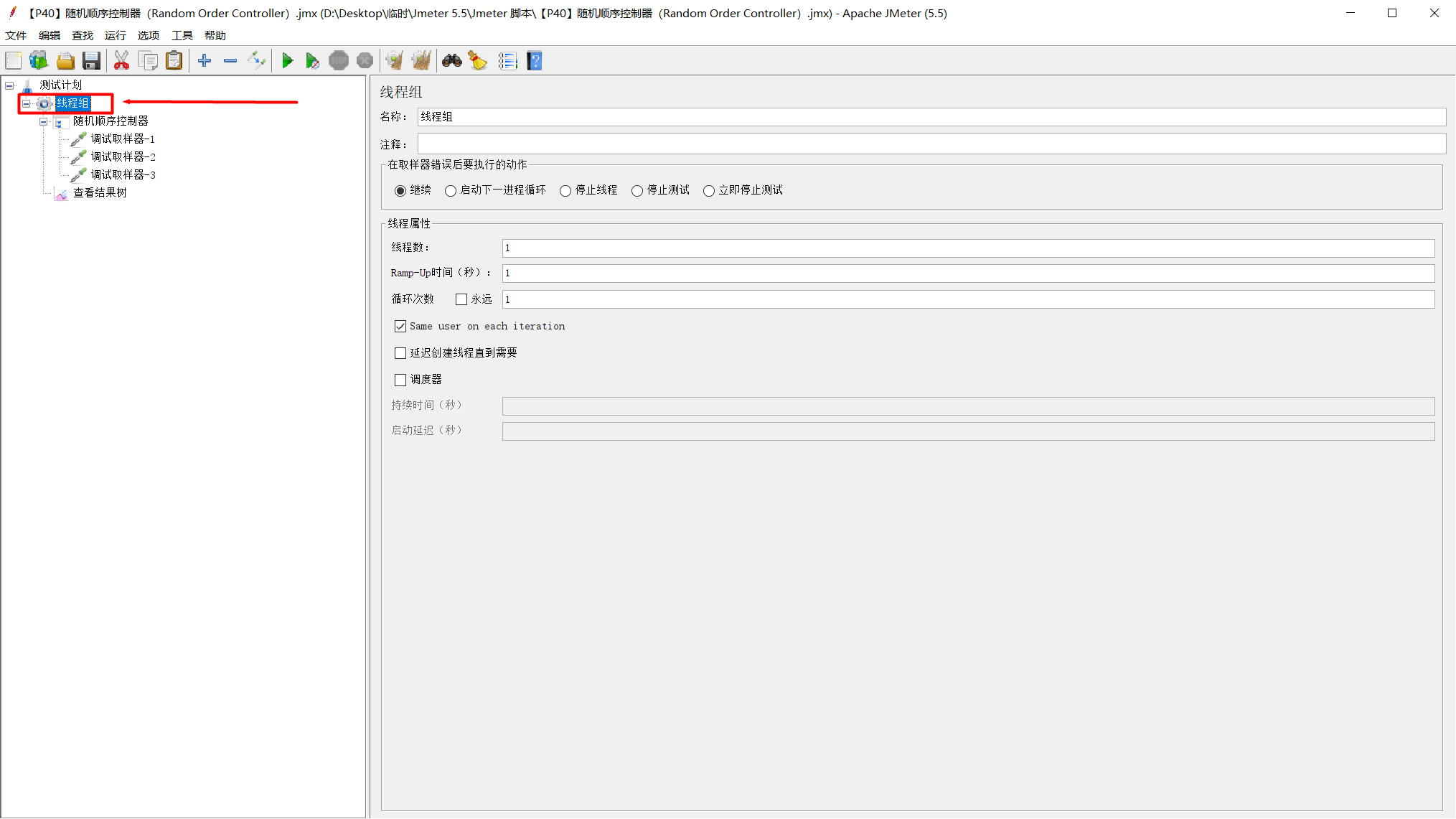1456x819 pixels.
Task: Click the Function Helper list icon
Action: pos(507,61)
